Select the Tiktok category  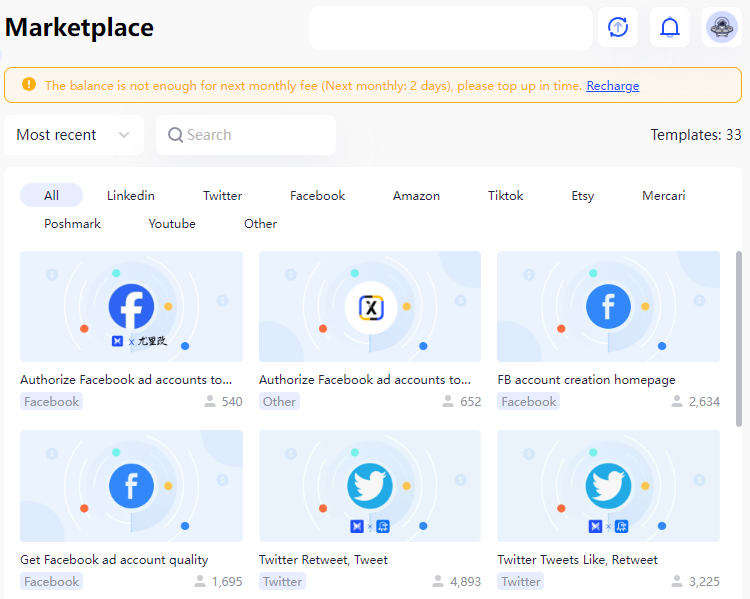[506, 195]
